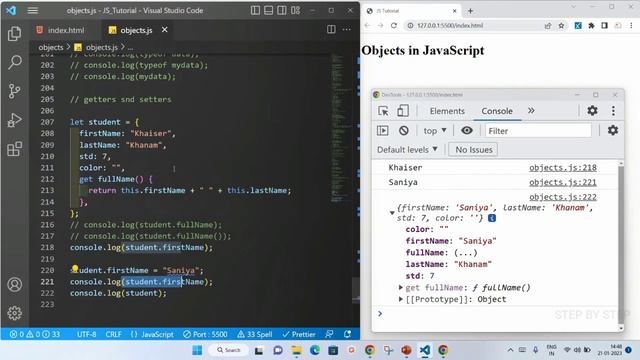Click the lightbulb quick-fix icon

pyautogui.click(x=75, y=269)
